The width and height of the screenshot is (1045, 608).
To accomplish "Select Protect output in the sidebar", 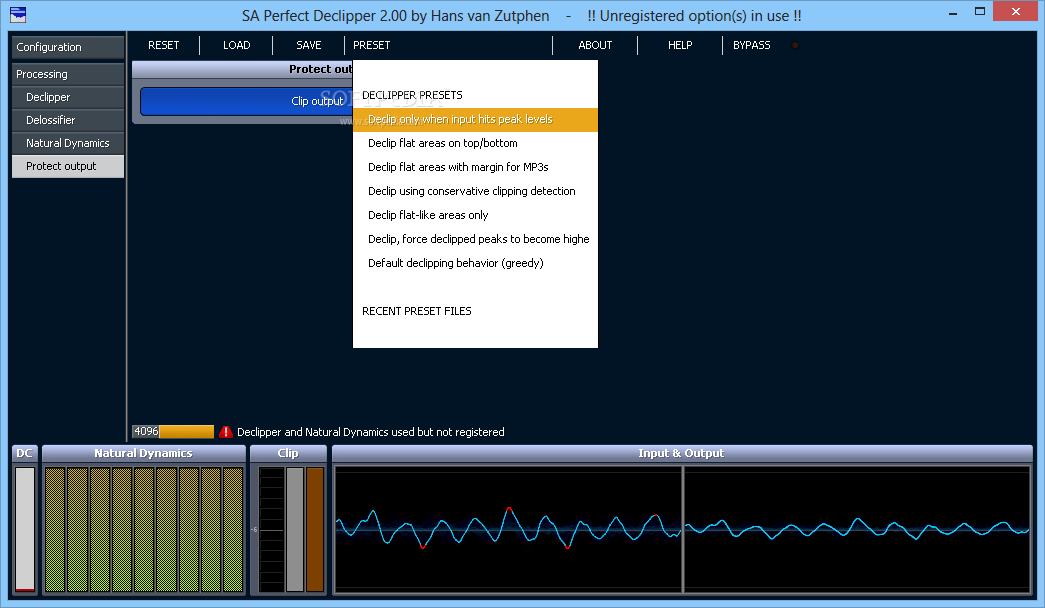I will [x=68, y=166].
